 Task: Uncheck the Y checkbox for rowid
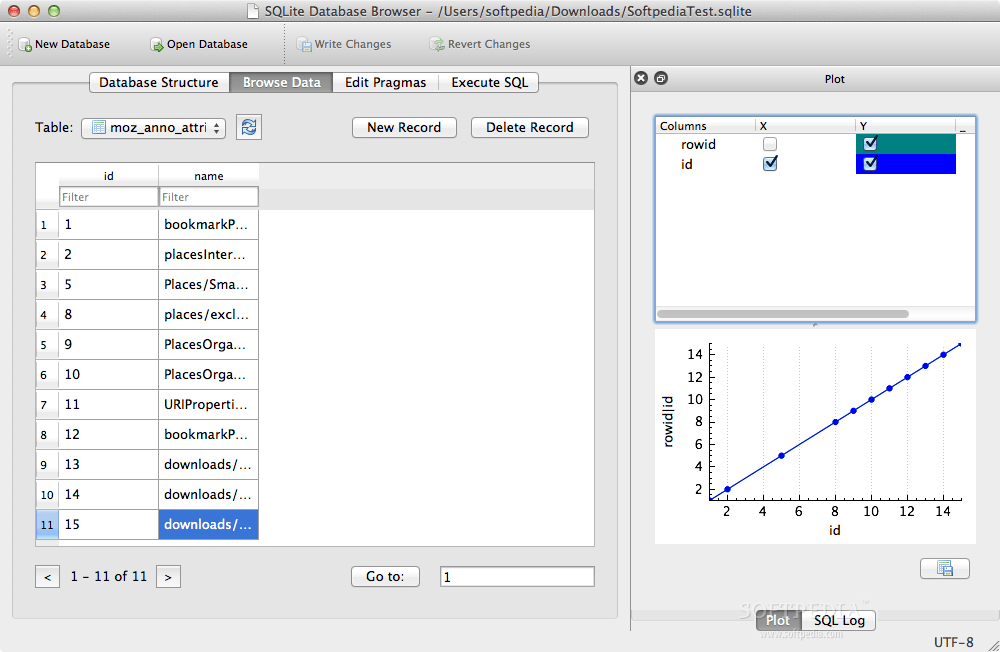coord(870,143)
